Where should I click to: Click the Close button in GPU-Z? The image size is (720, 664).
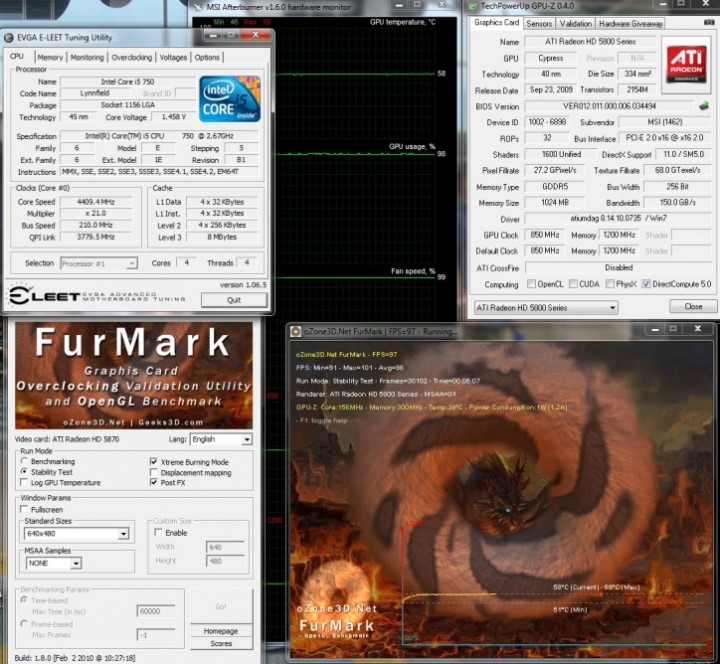tap(693, 306)
